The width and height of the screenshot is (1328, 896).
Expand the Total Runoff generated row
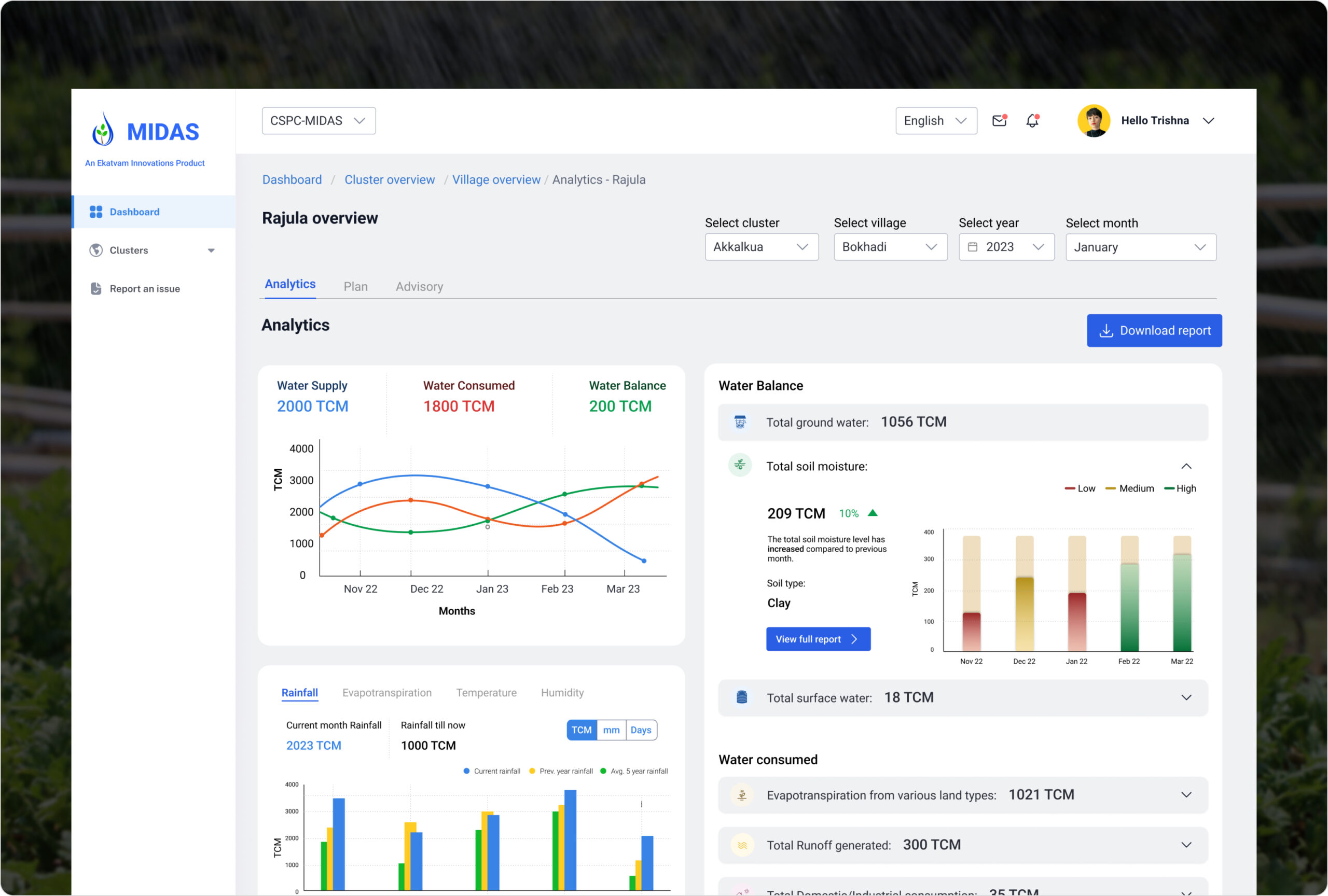click(1186, 845)
